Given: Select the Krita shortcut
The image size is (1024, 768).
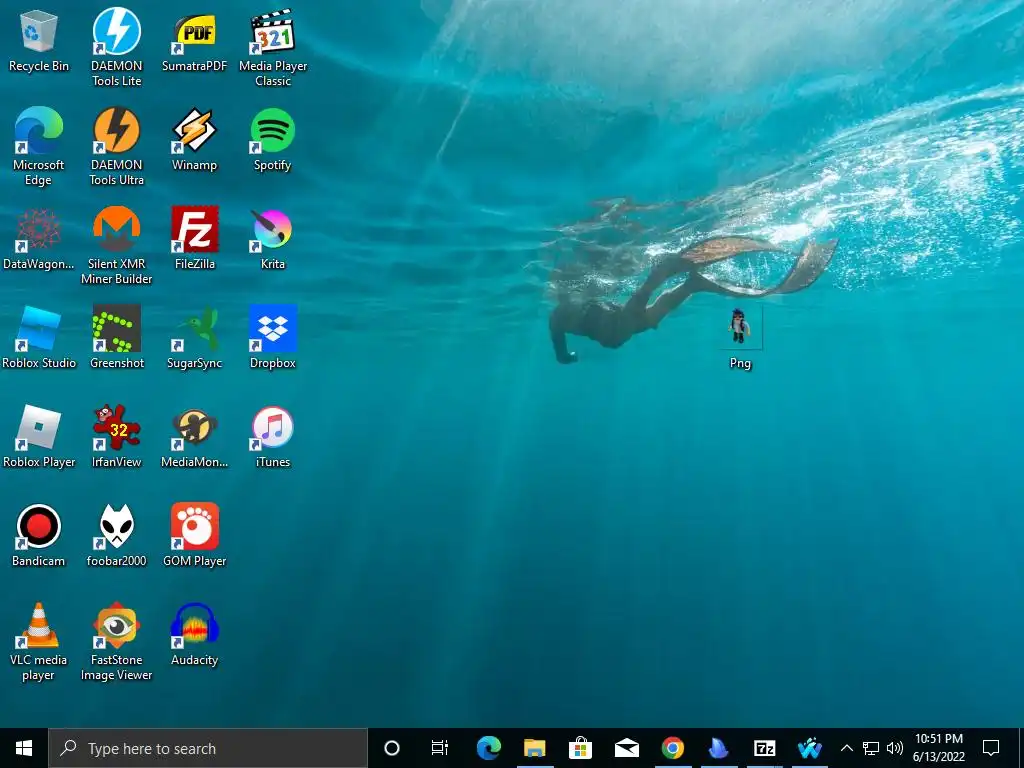Looking at the screenshot, I should (x=273, y=239).
